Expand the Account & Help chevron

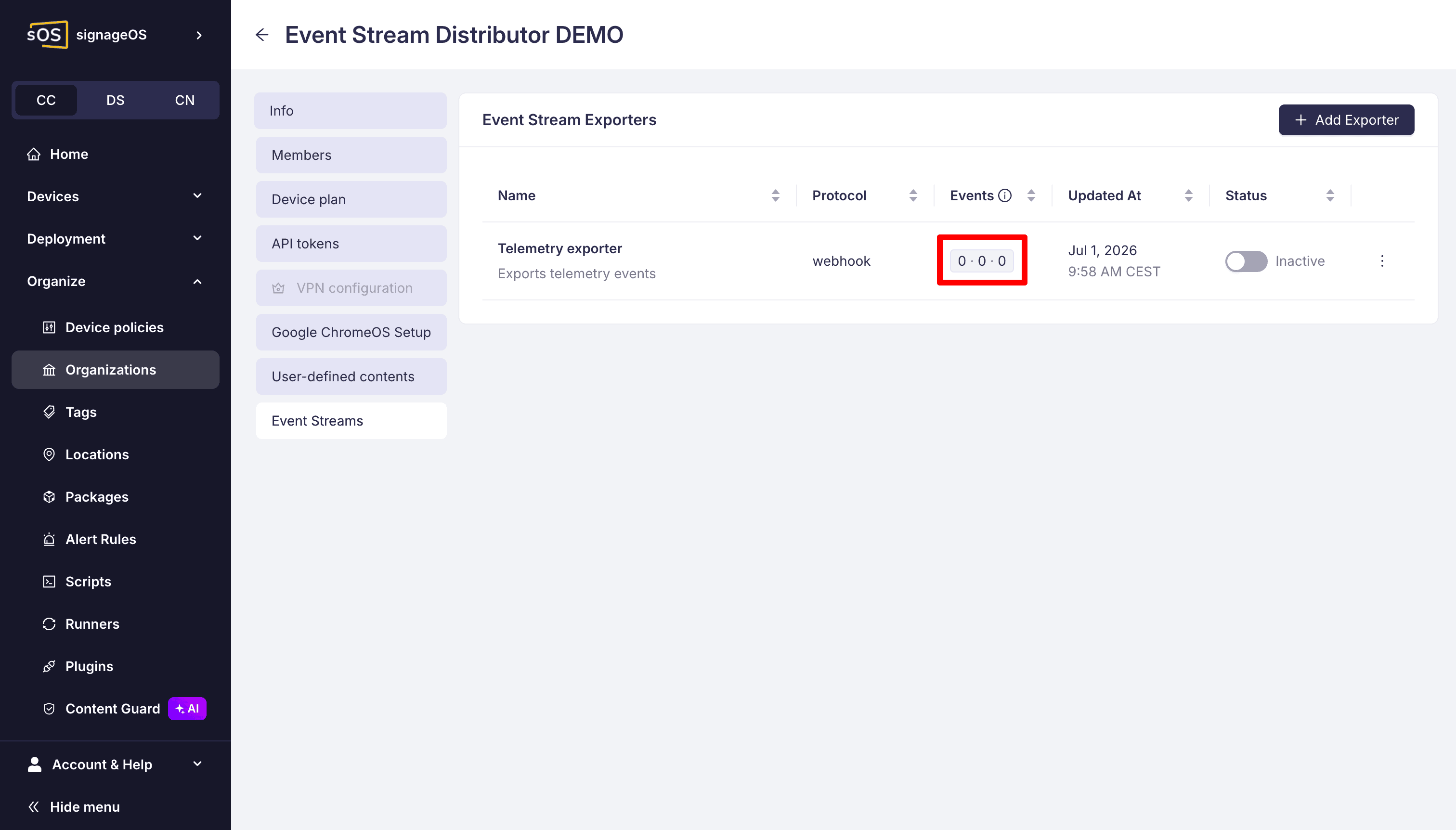click(x=197, y=764)
